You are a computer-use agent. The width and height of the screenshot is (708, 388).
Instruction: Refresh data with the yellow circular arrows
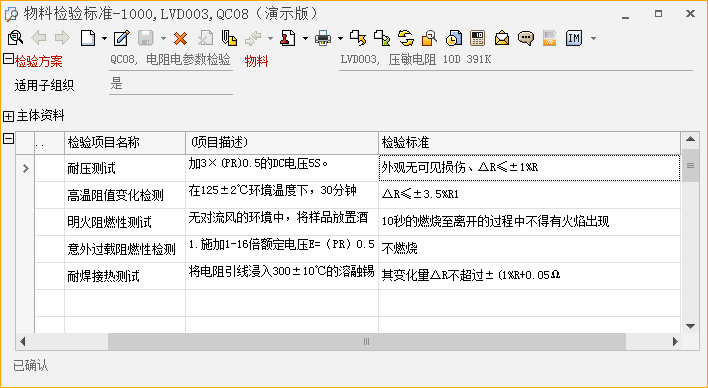406,38
